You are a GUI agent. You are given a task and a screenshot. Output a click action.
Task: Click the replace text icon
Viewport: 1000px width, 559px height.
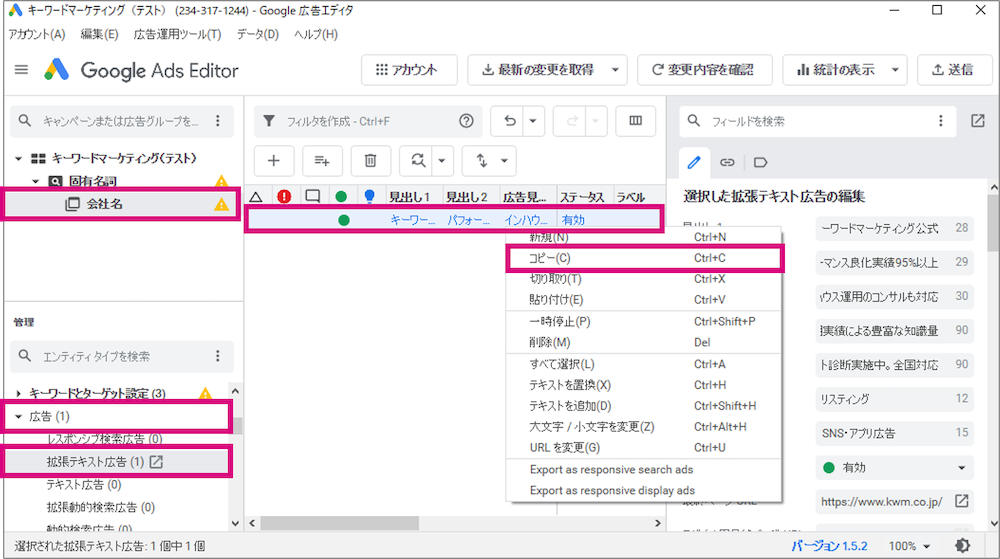coord(418,161)
